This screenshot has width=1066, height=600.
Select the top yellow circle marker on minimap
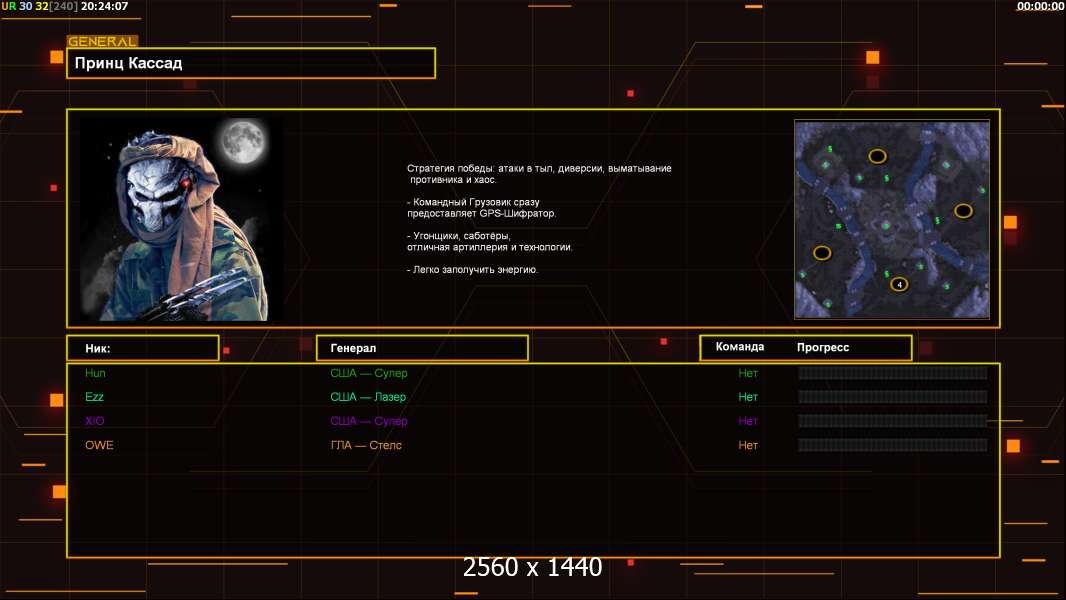point(877,156)
